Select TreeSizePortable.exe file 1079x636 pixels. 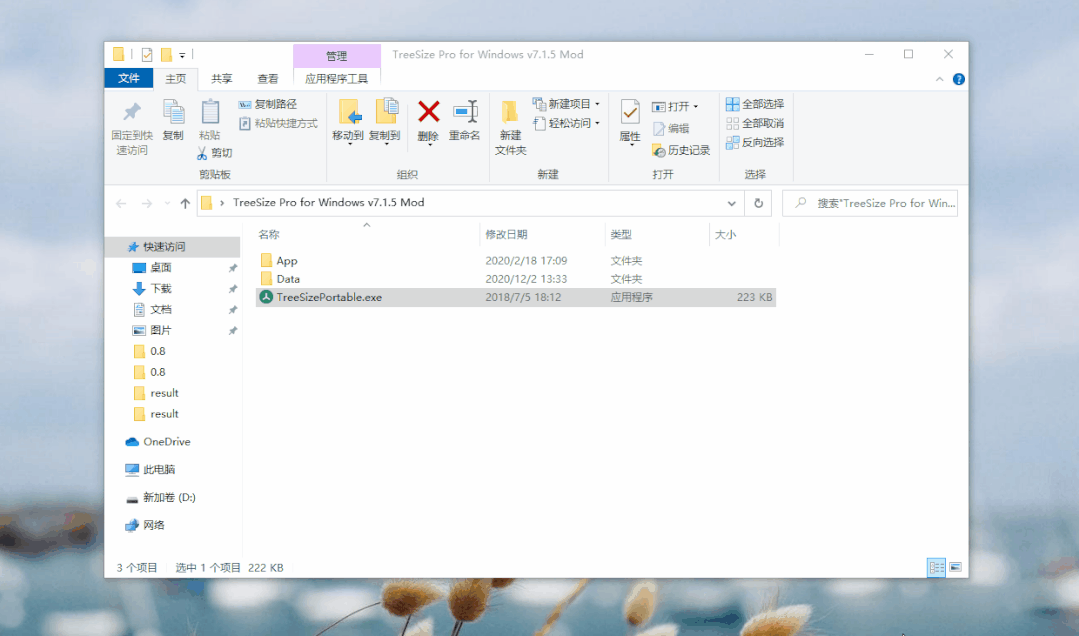515,297
